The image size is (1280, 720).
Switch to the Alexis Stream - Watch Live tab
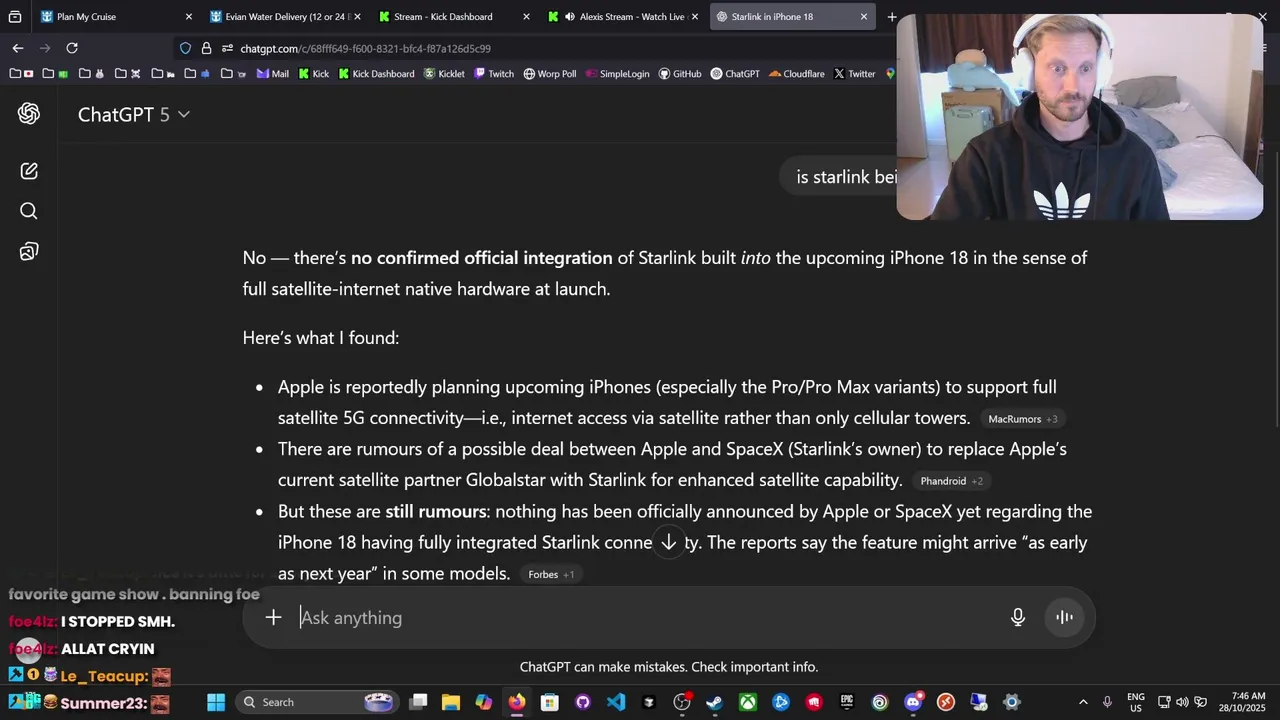(622, 17)
